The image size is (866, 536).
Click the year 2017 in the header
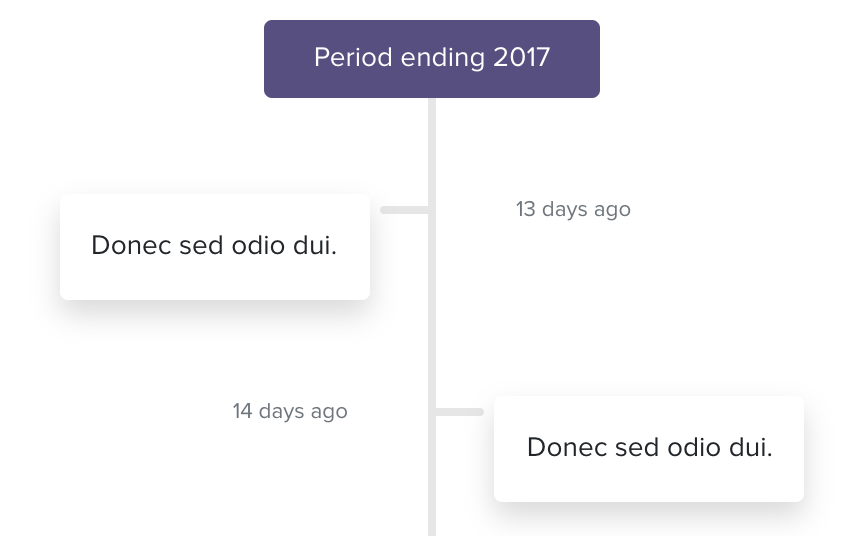coord(521,57)
